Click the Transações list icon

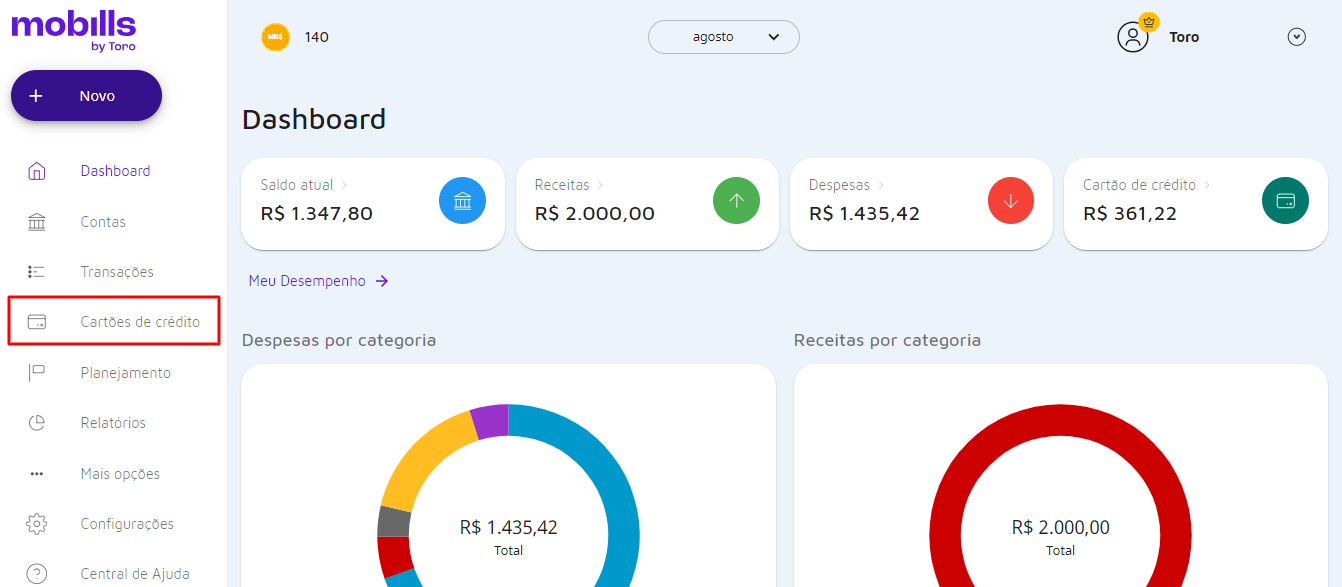(36, 271)
